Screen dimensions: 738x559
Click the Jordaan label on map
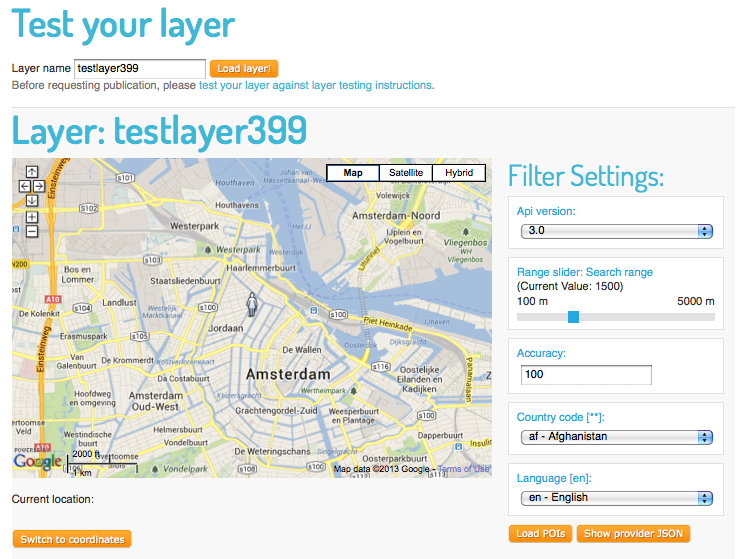[226, 328]
